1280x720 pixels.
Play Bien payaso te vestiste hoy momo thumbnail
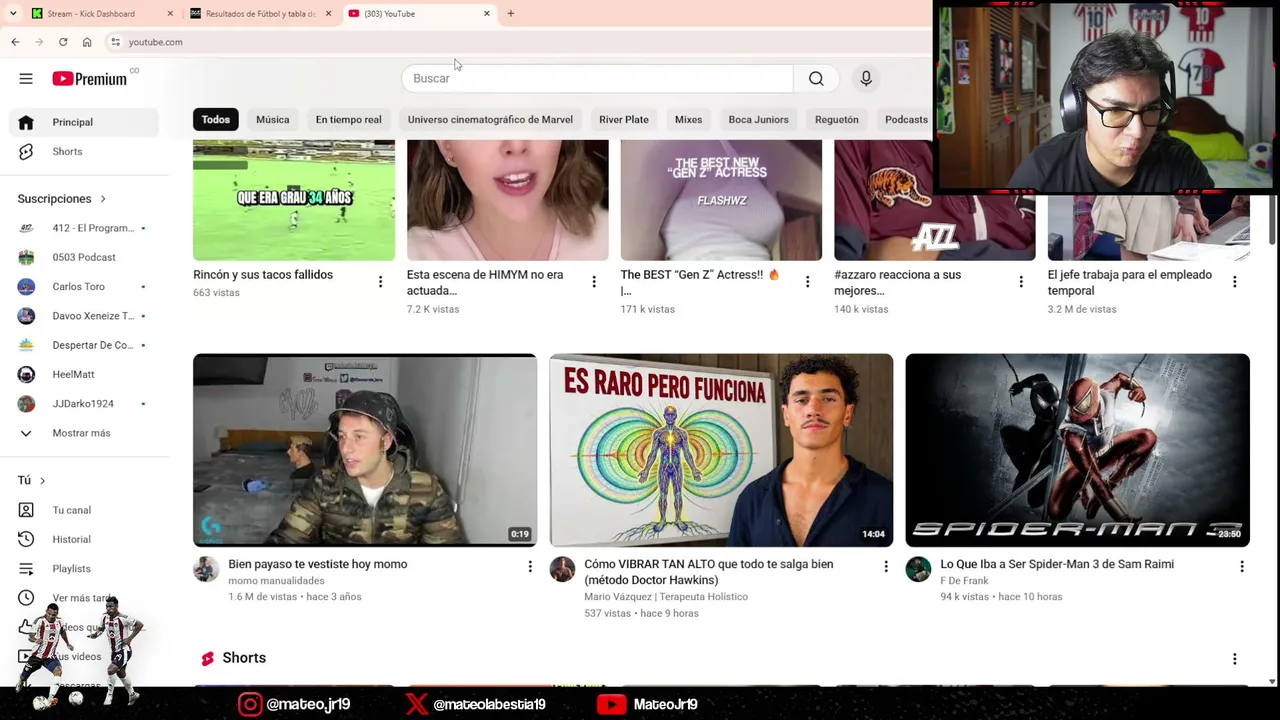click(365, 450)
